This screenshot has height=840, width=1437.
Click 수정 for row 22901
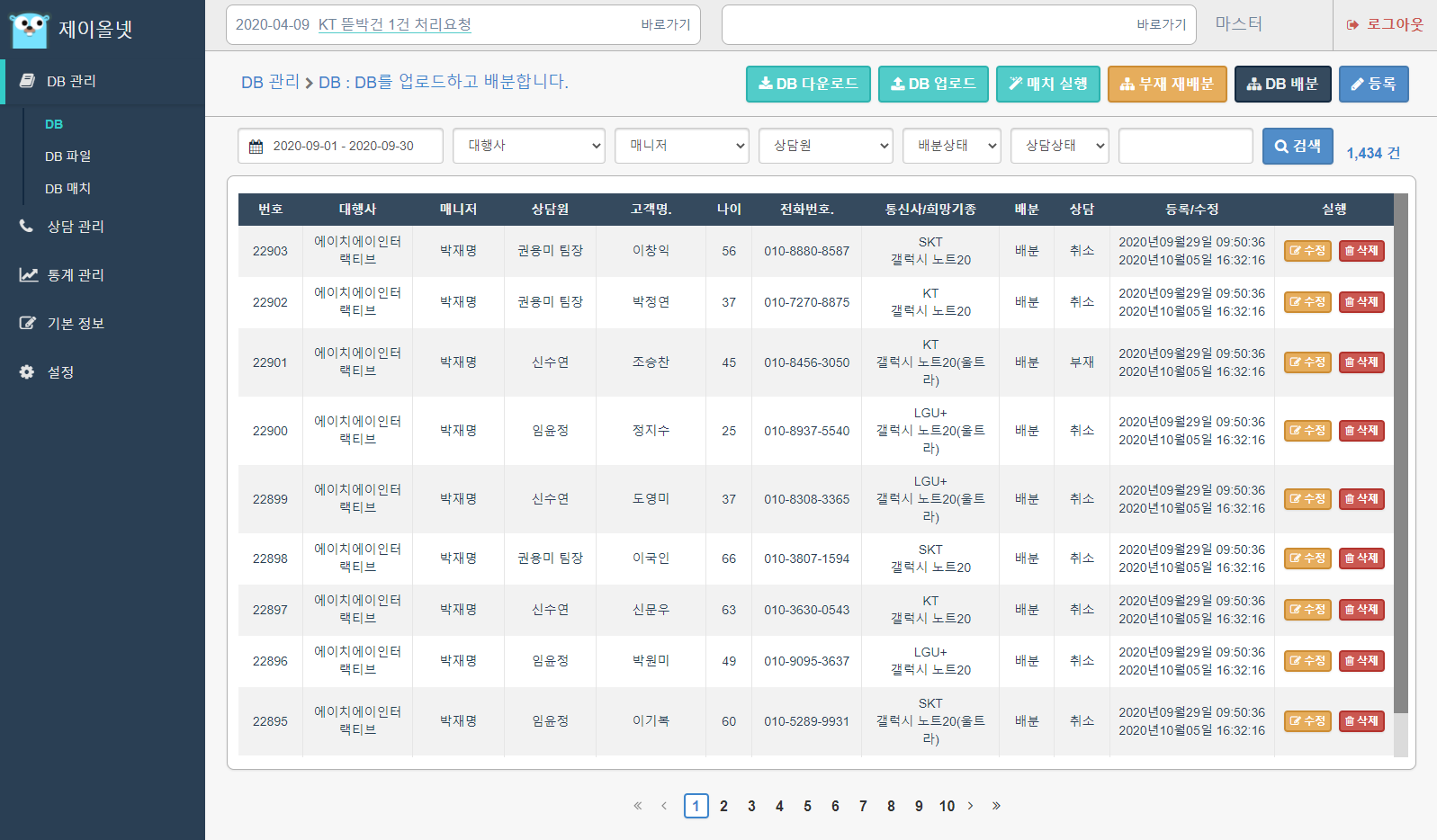coord(1307,362)
